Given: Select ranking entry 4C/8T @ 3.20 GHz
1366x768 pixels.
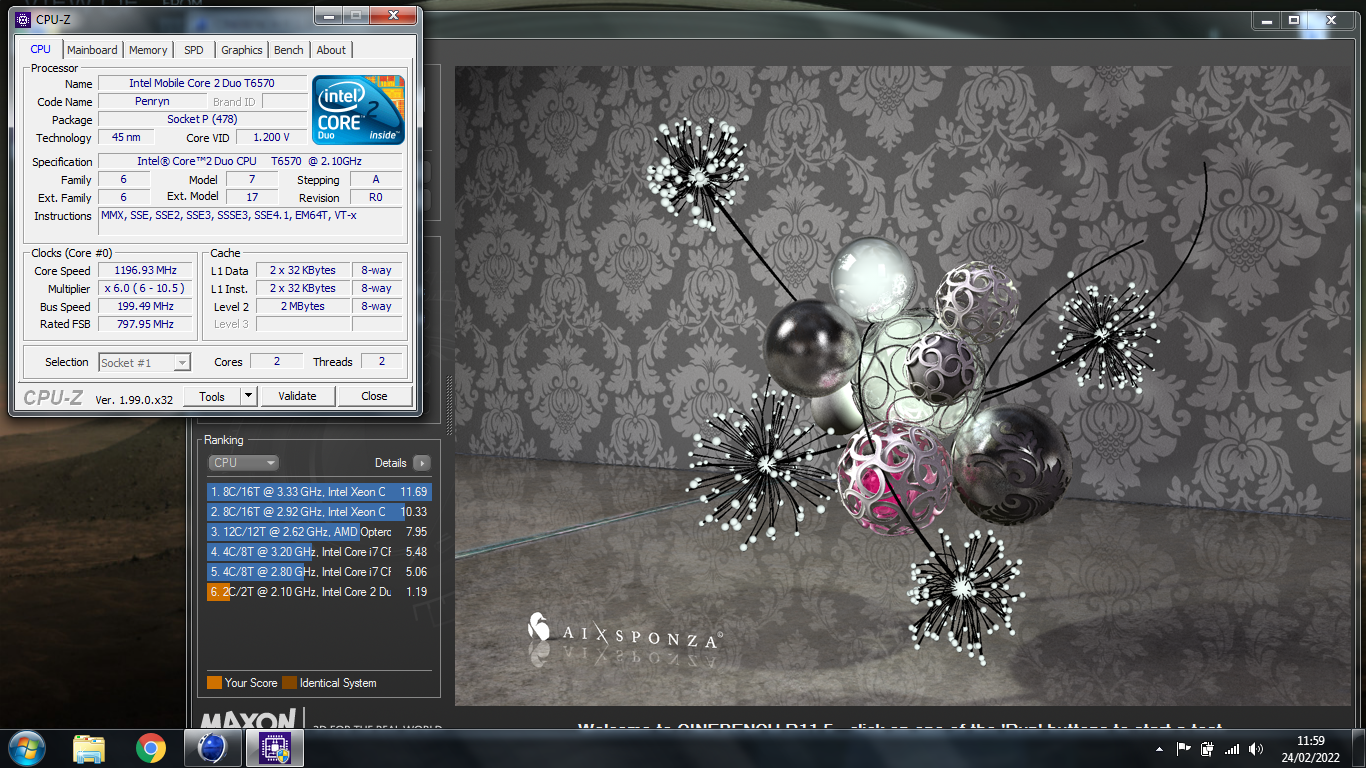Looking at the screenshot, I should pyautogui.click(x=318, y=551).
